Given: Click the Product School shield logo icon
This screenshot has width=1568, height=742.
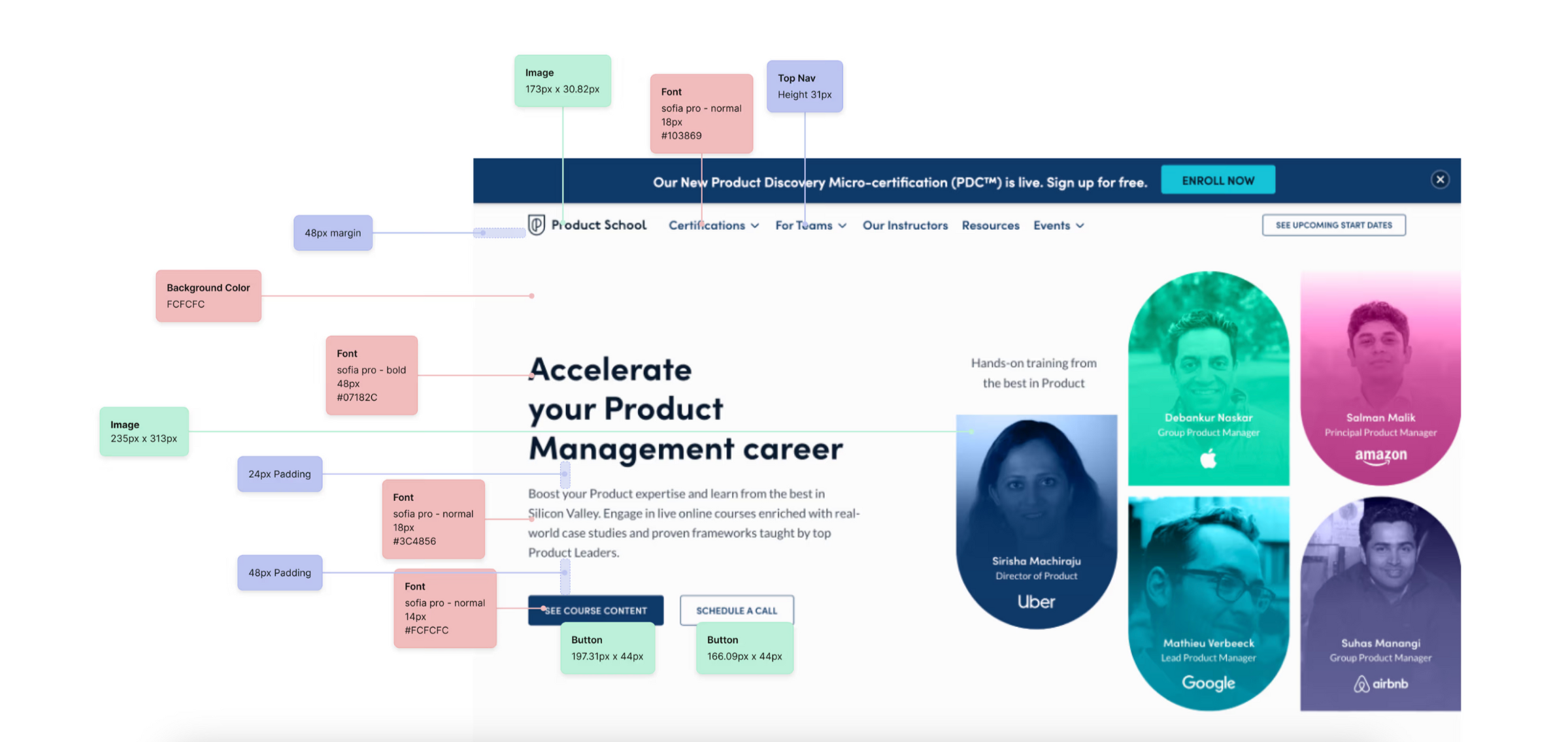Looking at the screenshot, I should pos(537,225).
